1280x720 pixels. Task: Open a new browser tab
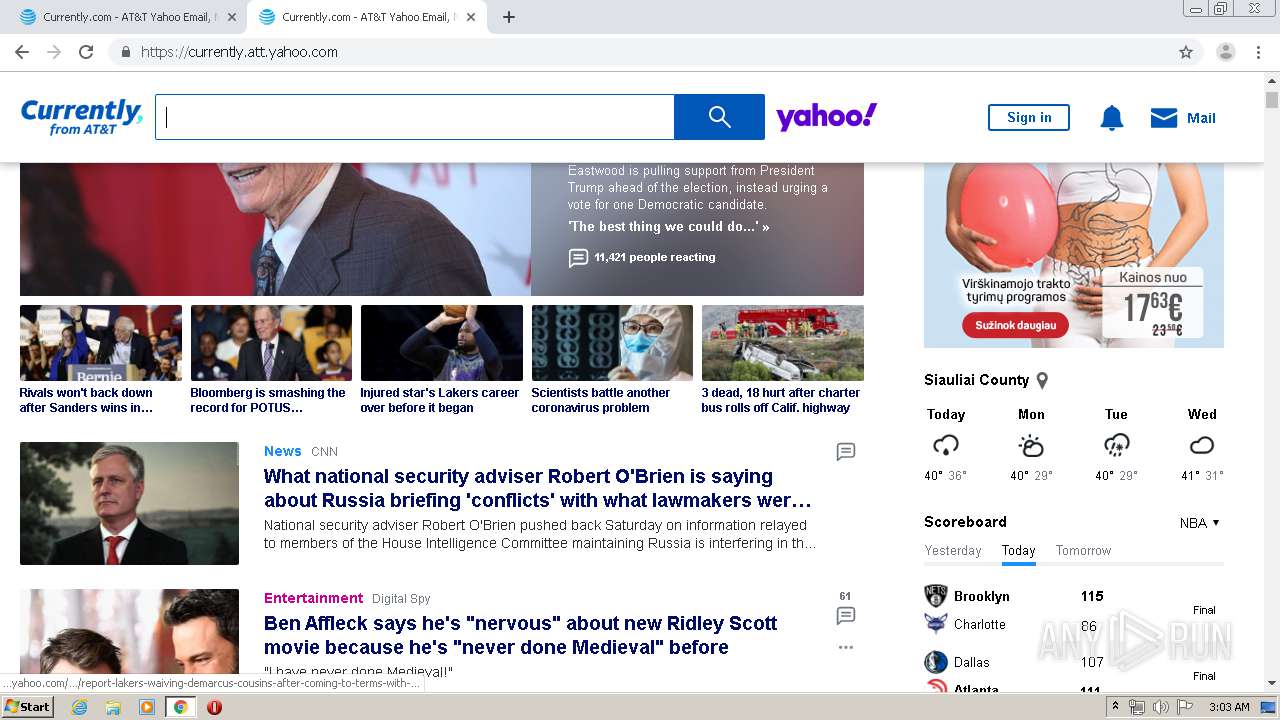point(508,17)
